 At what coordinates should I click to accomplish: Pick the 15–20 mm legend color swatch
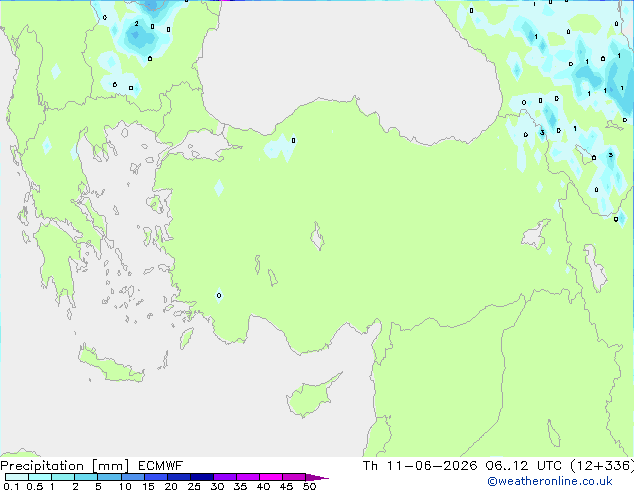[155, 477]
